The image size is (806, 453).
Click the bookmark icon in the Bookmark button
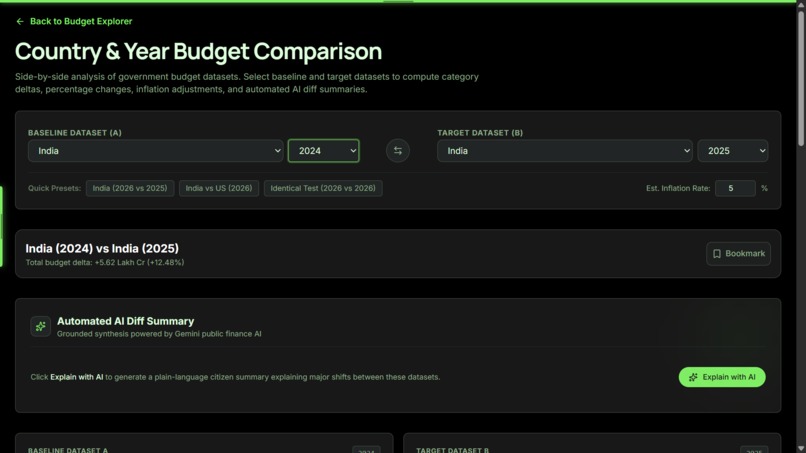pos(717,253)
